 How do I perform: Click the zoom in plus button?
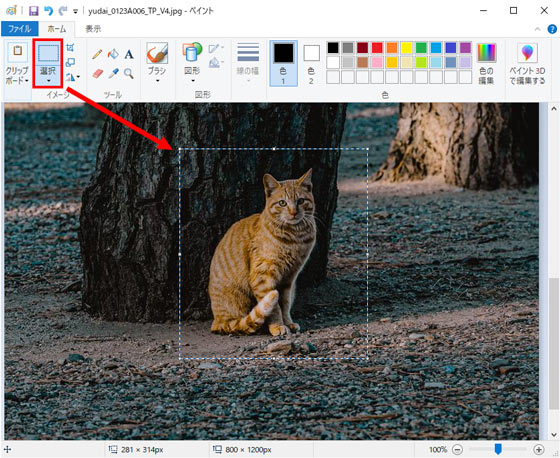click(539, 449)
